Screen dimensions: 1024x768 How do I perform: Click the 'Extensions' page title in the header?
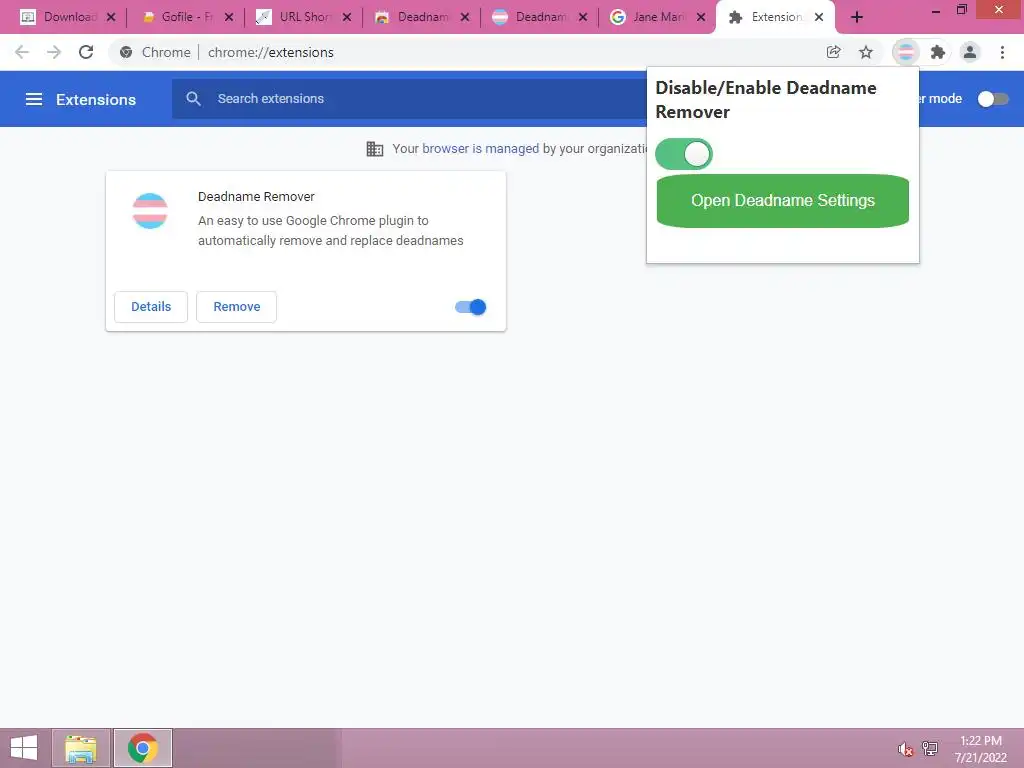pos(96,99)
